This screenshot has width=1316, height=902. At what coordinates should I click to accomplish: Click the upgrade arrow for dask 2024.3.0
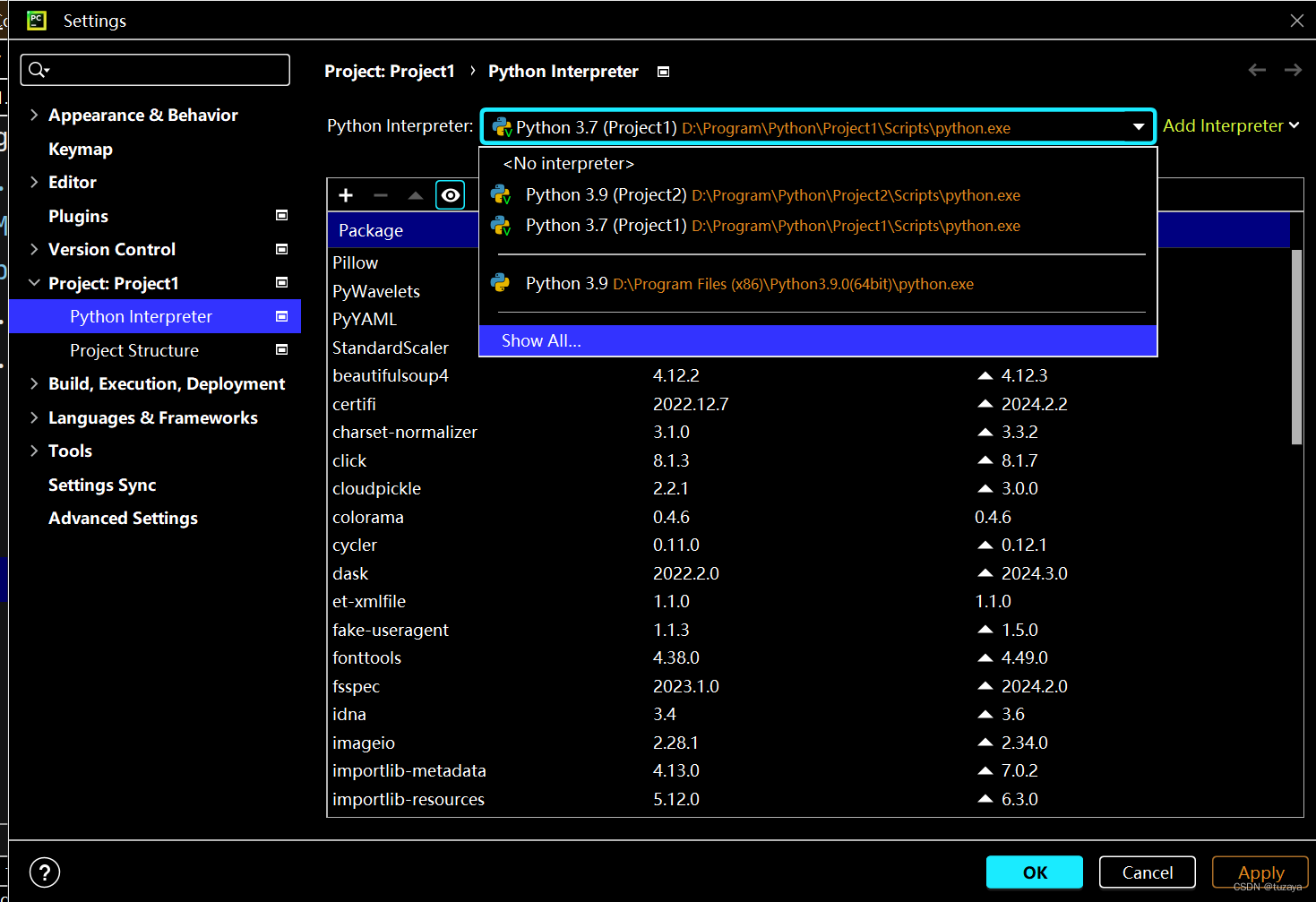[x=985, y=573]
